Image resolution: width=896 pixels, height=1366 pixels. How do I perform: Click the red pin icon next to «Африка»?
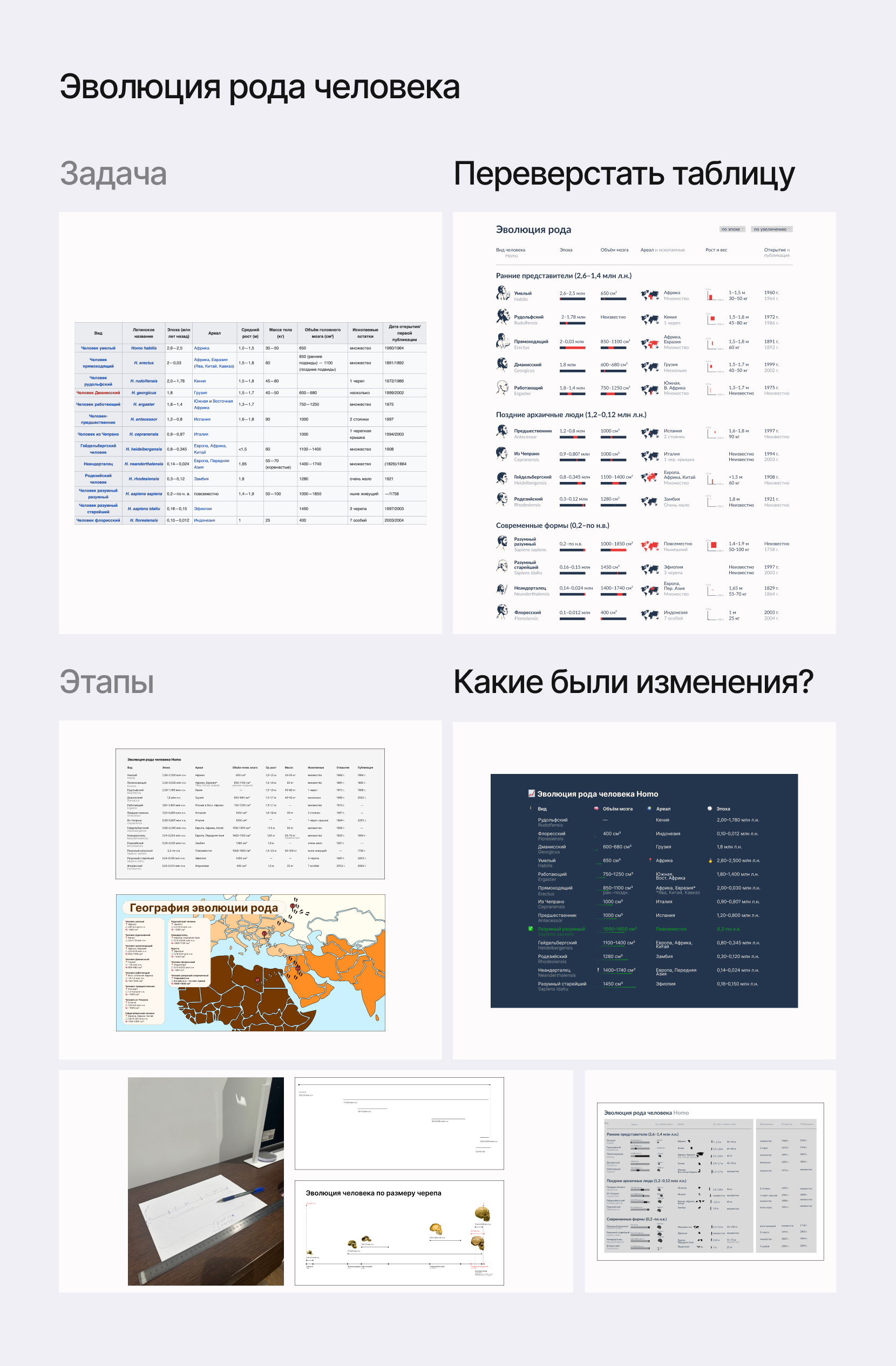pyautogui.click(x=650, y=861)
